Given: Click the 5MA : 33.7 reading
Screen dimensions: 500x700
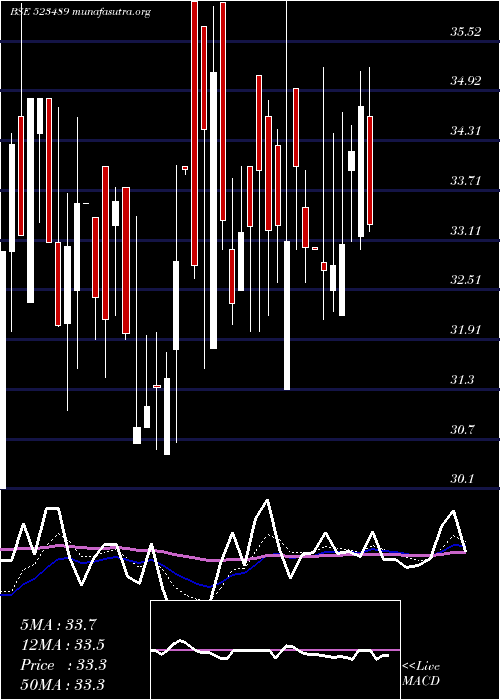Looking at the screenshot, I should (58, 625).
